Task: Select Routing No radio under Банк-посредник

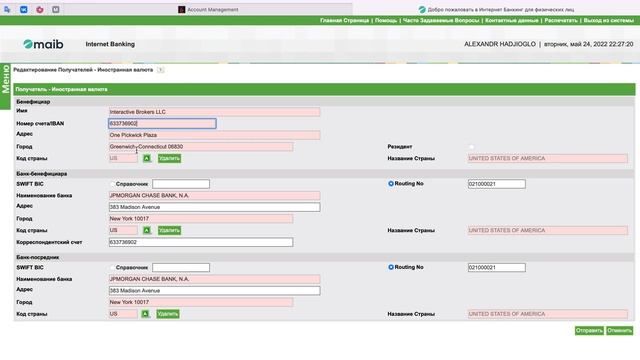Action: coord(391,267)
